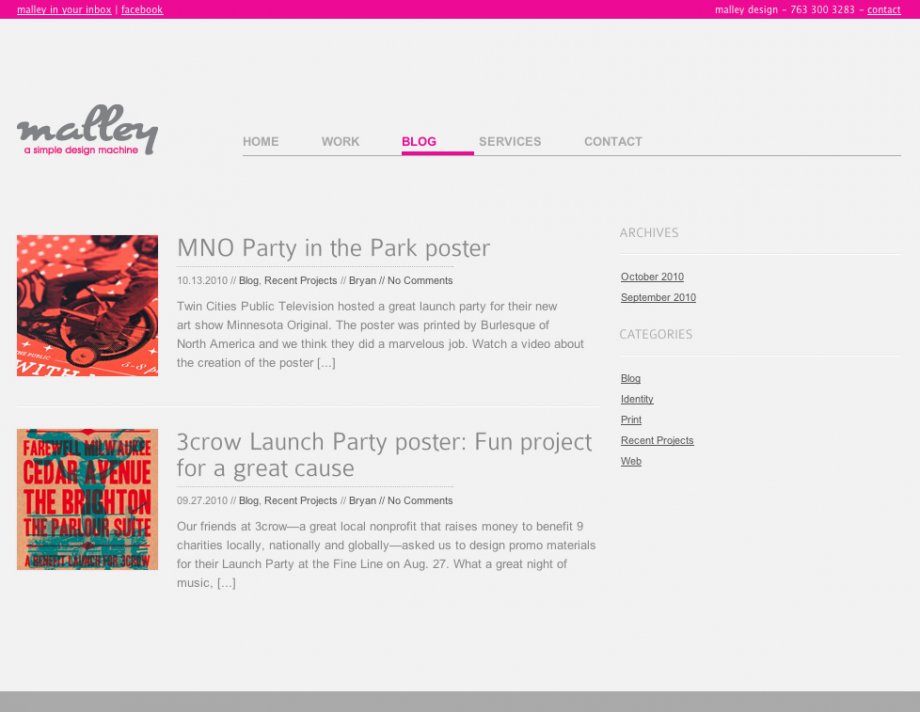The height and width of the screenshot is (712, 920).
Task: Select the Identity category
Action: (637, 399)
